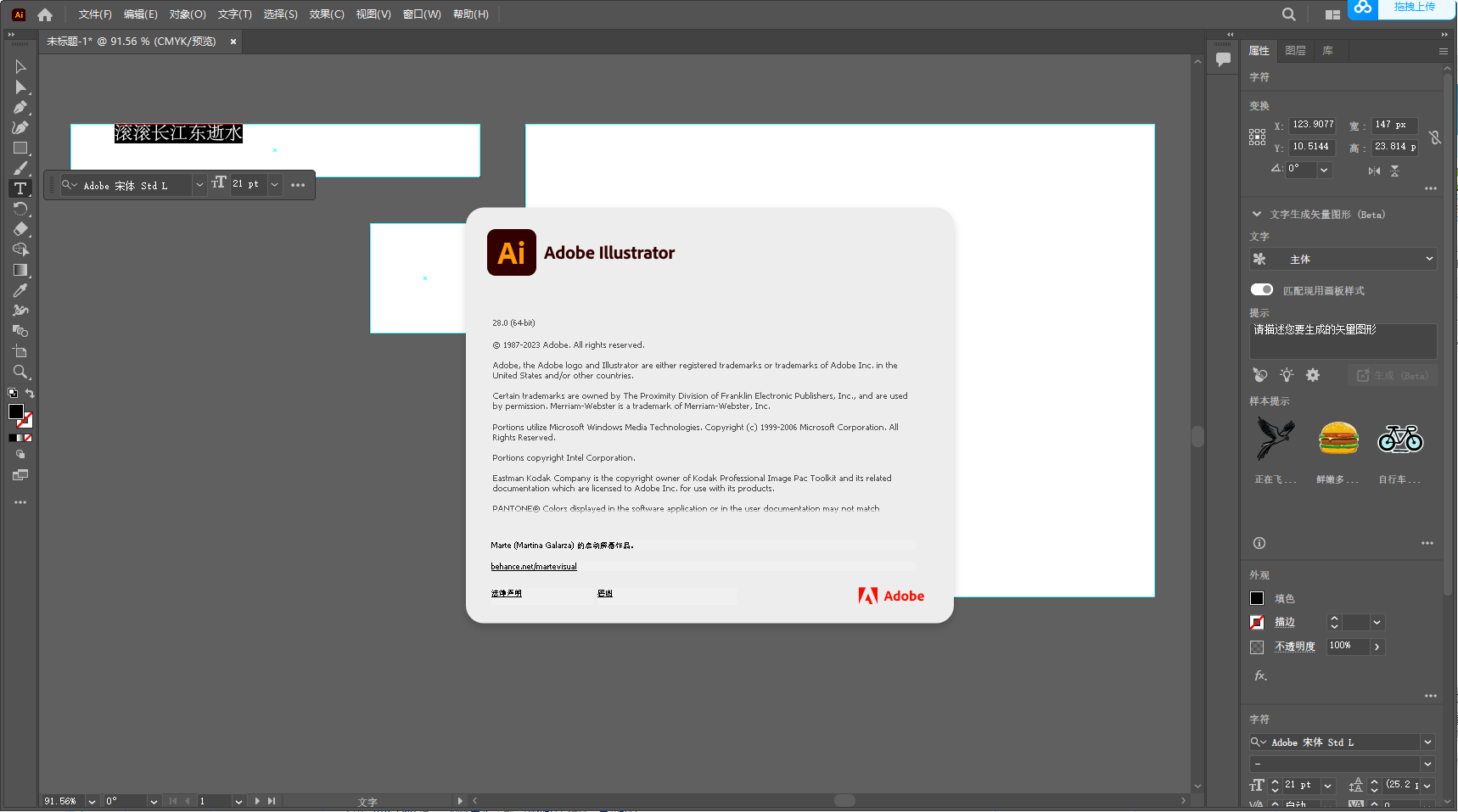The image size is (1458, 812).
Task: Select the Eyedropper tool
Action: coord(20,290)
